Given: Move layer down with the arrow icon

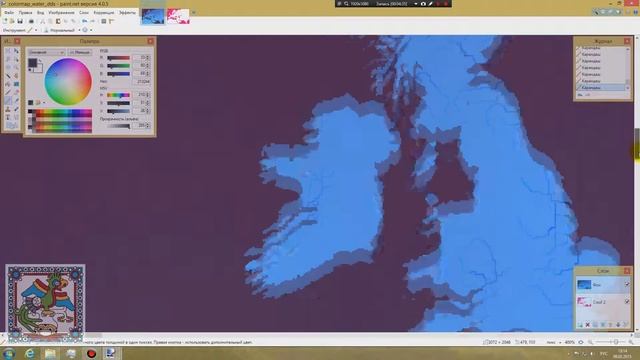Looking at the screenshot, I should pos(618,324).
